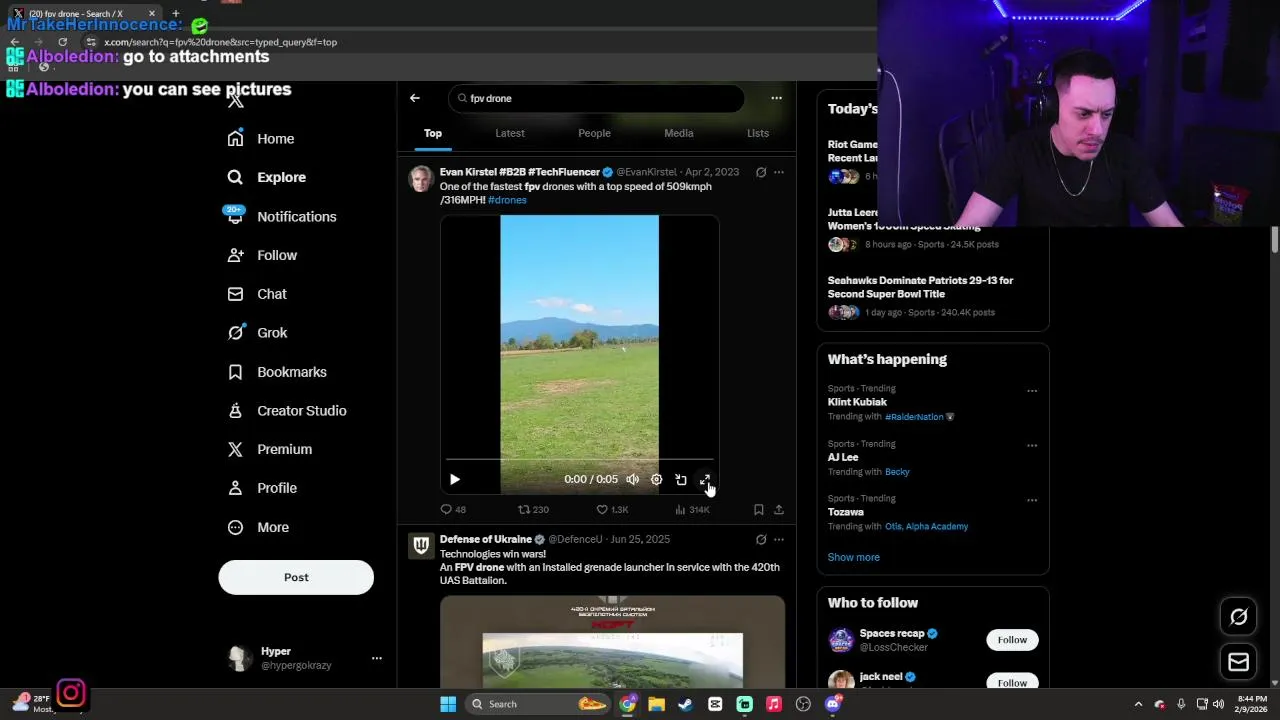This screenshot has width=1280, height=720.
Task: Click Show more under What's happening
Action: tap(854, 557)
